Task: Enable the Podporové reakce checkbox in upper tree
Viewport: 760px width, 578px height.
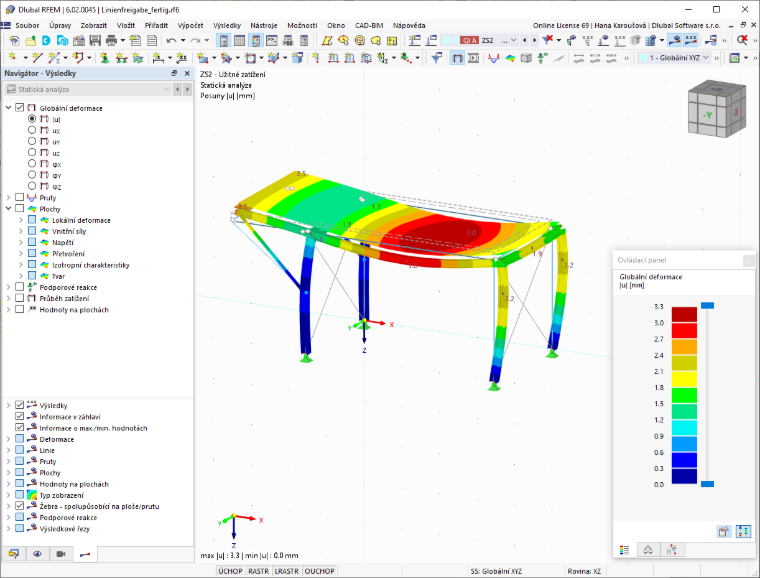Action: pyautogui.click(x=19, y=287)
